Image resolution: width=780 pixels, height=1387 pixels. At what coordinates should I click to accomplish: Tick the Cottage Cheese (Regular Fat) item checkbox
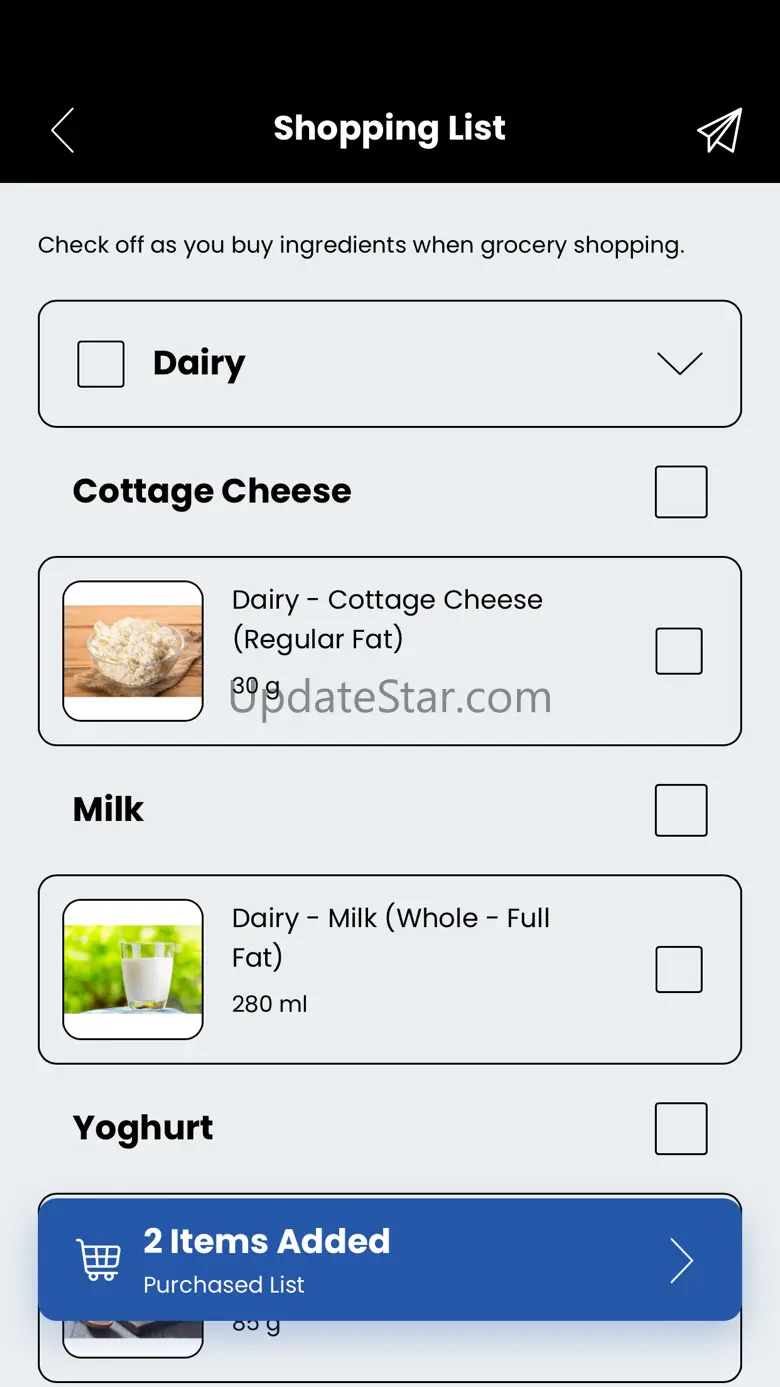[679, 651]
